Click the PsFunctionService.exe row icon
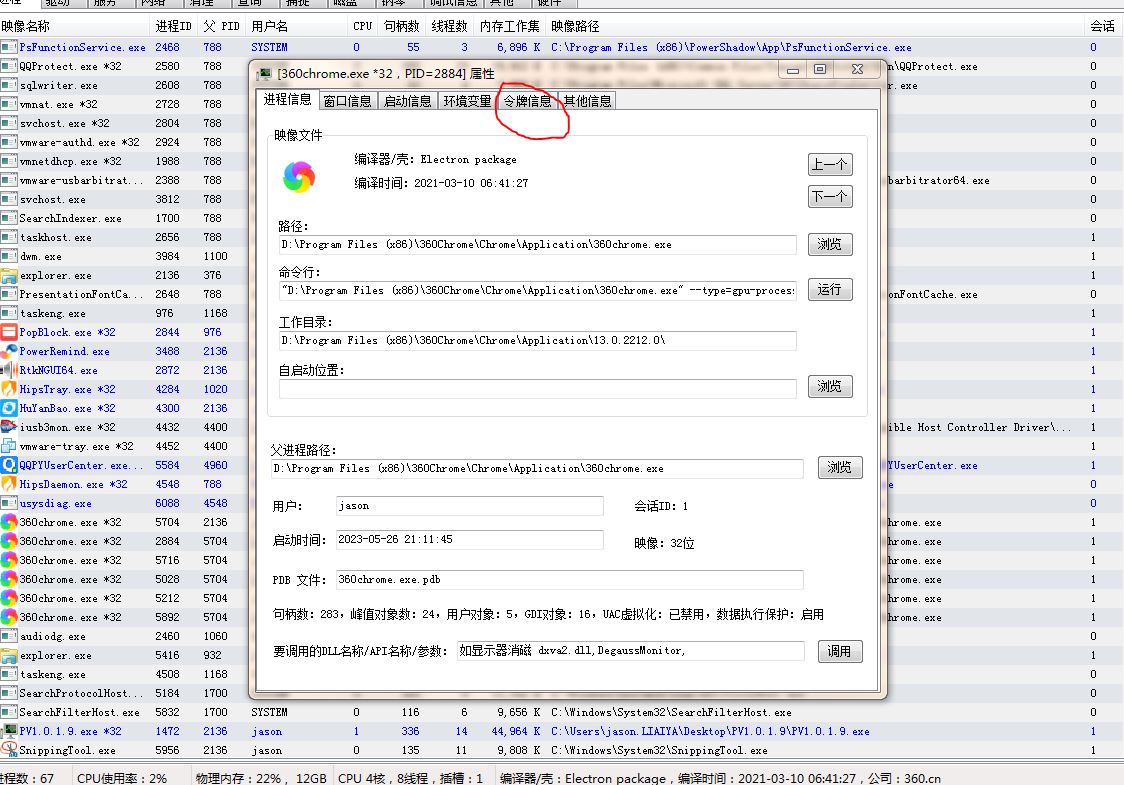The width and height of the screenshot is (1124, 785). 9,47
